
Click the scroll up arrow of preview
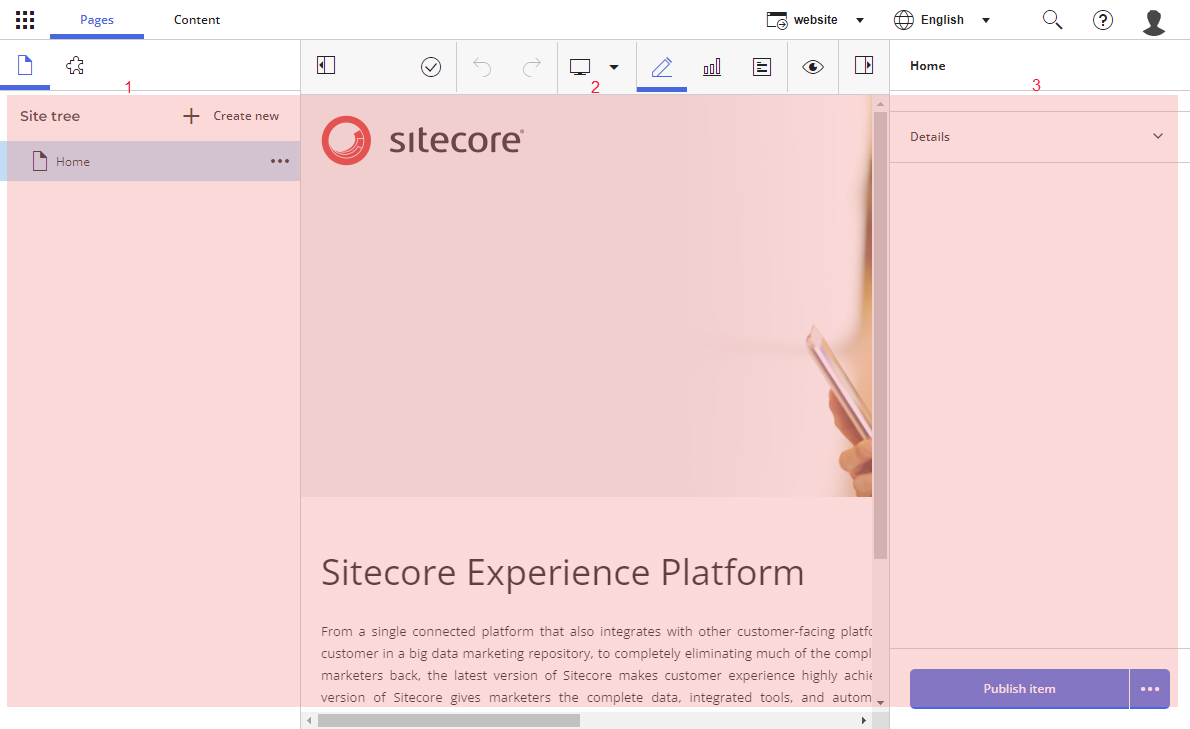point(880,104)
